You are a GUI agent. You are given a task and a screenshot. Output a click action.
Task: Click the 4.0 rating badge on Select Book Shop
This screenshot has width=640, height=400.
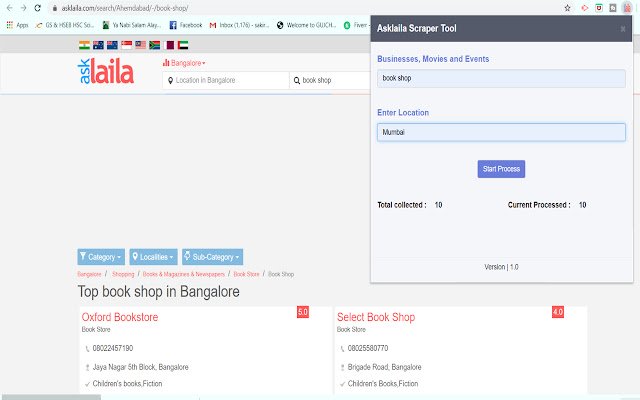[558, 312]
